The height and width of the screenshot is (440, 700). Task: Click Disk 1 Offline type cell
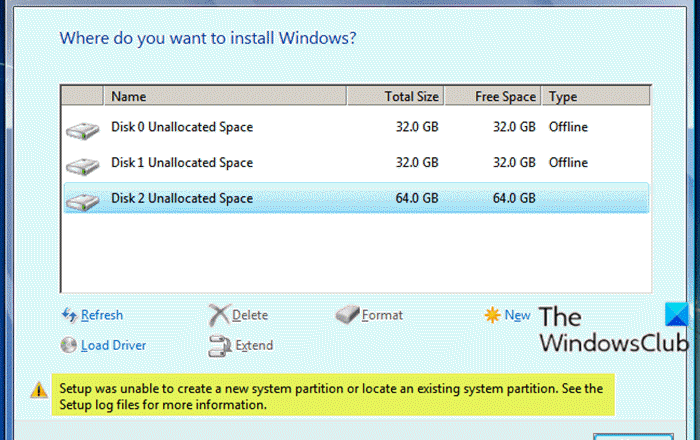pos(568,163)
